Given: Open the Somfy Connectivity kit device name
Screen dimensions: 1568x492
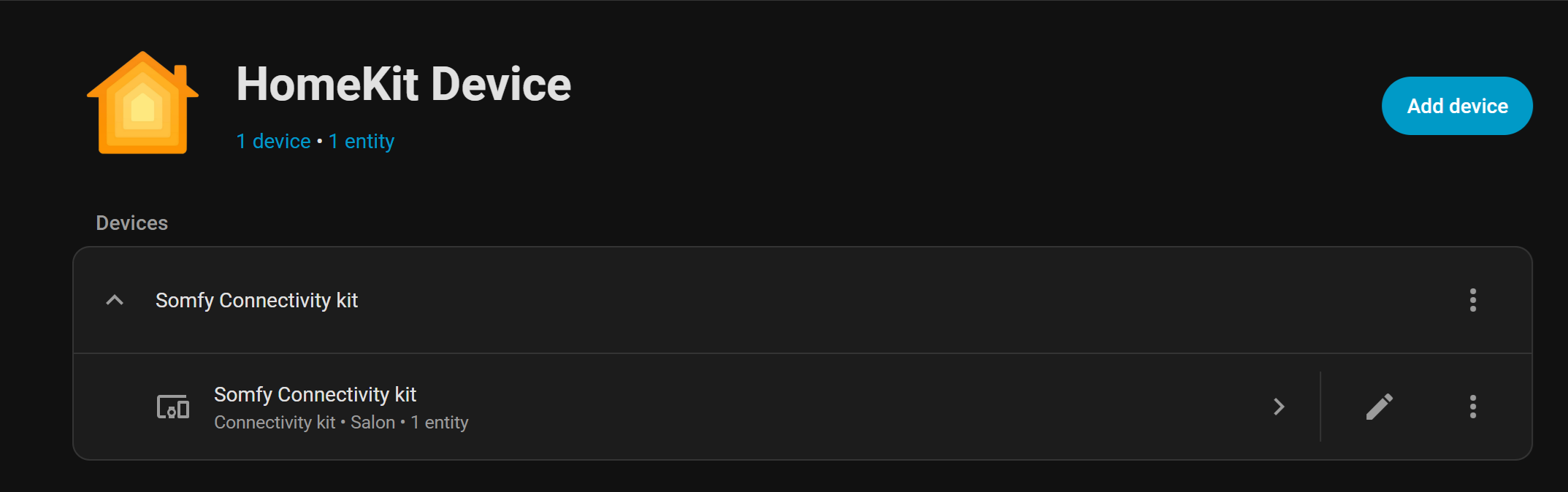Looking at the screenshot, I should pos(315,394).
